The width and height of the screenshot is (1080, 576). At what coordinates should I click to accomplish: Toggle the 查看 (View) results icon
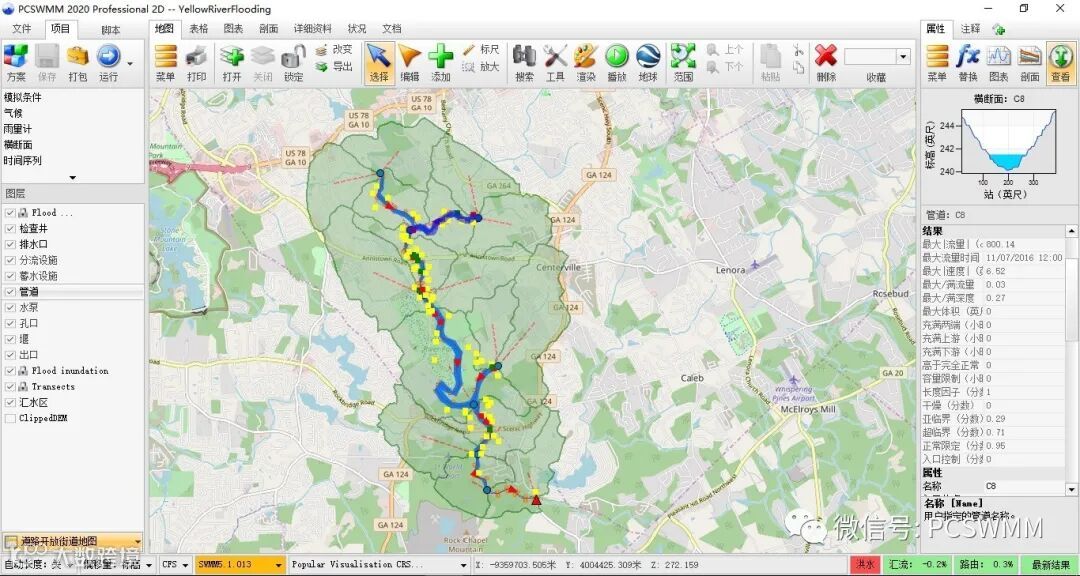pos(1061,63)
